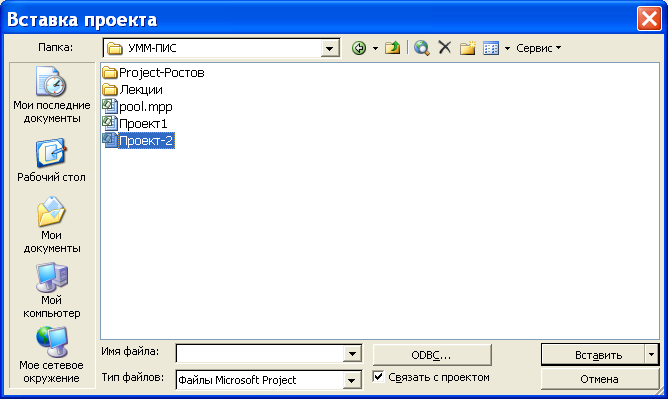
Task: Open the Search the Web icon
Action: tap(421, 48)
